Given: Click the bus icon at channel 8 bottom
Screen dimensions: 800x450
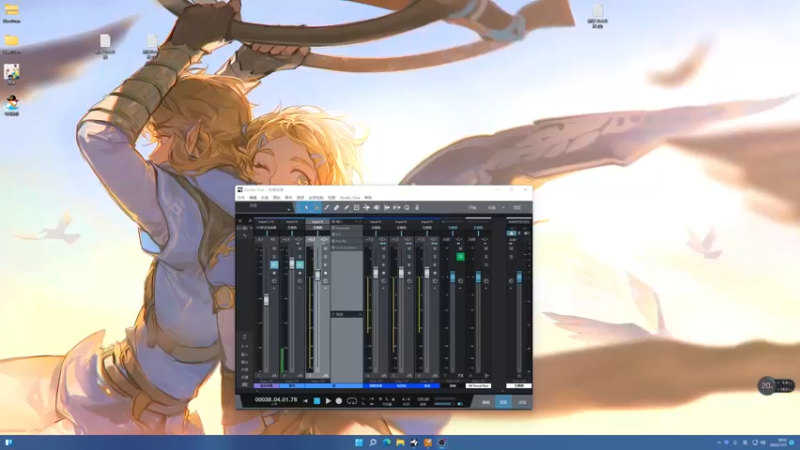Looking at the screenshot, I should coord(486,376).
